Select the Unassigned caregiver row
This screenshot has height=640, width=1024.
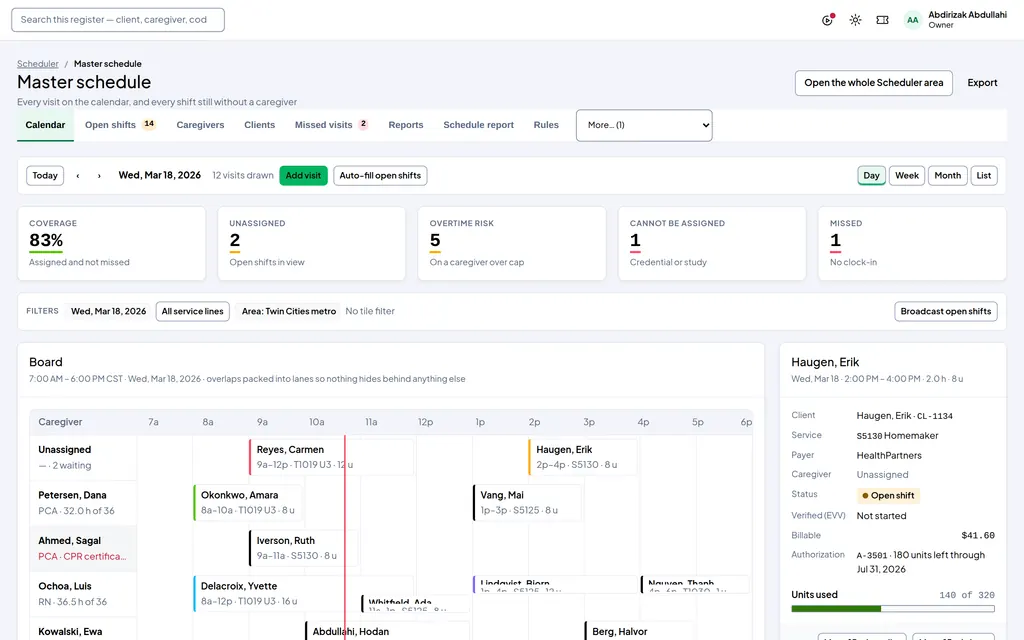tap(83, 457)
